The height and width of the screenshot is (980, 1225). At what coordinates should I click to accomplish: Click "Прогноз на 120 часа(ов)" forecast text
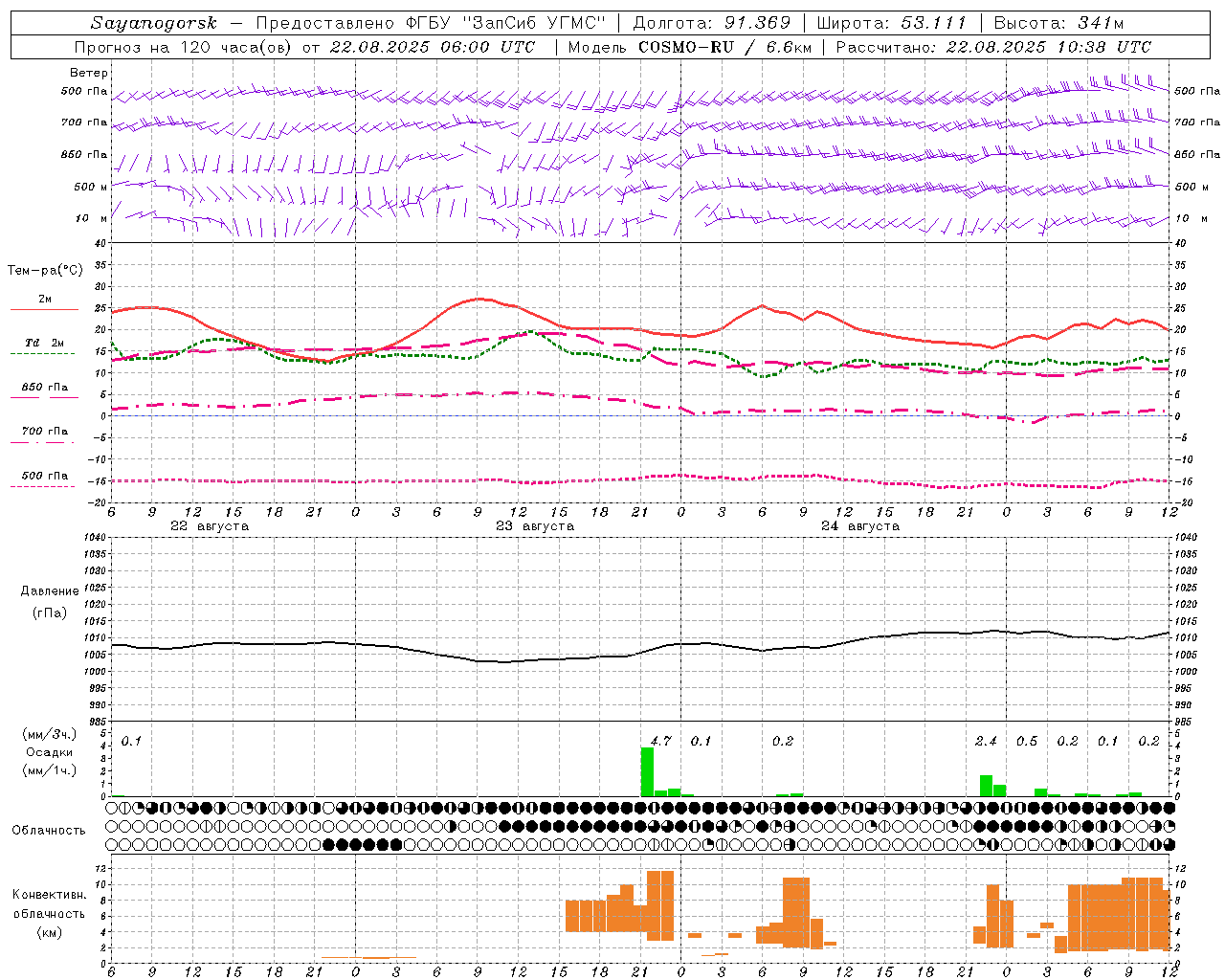[185, 47]
